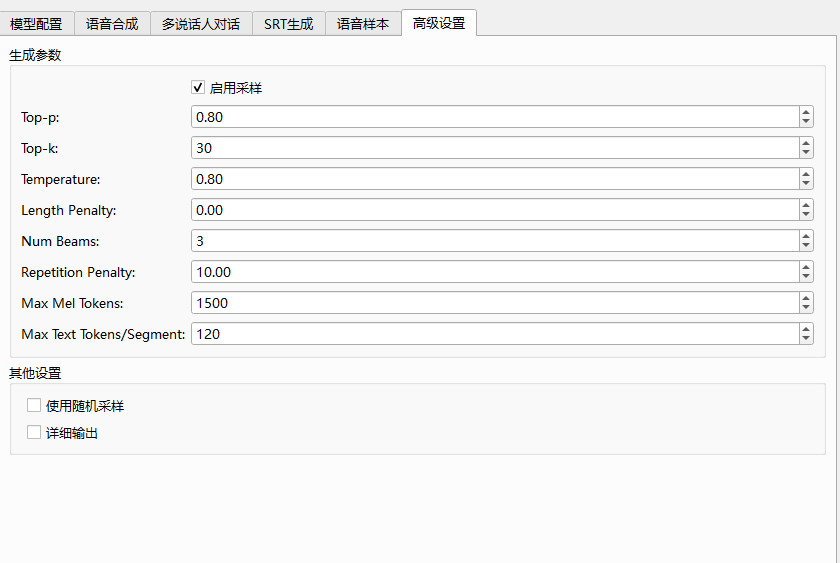Increase Length Penalty with up arrow

click(806, 205)
